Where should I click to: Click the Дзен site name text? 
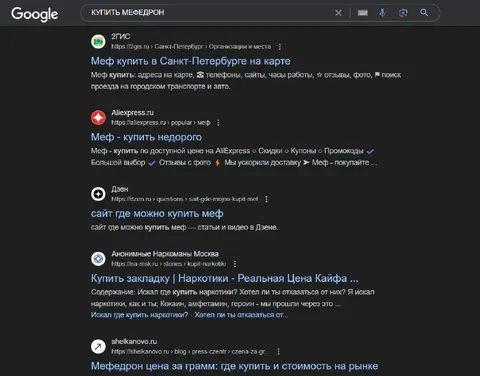click(x=120, y=189)
